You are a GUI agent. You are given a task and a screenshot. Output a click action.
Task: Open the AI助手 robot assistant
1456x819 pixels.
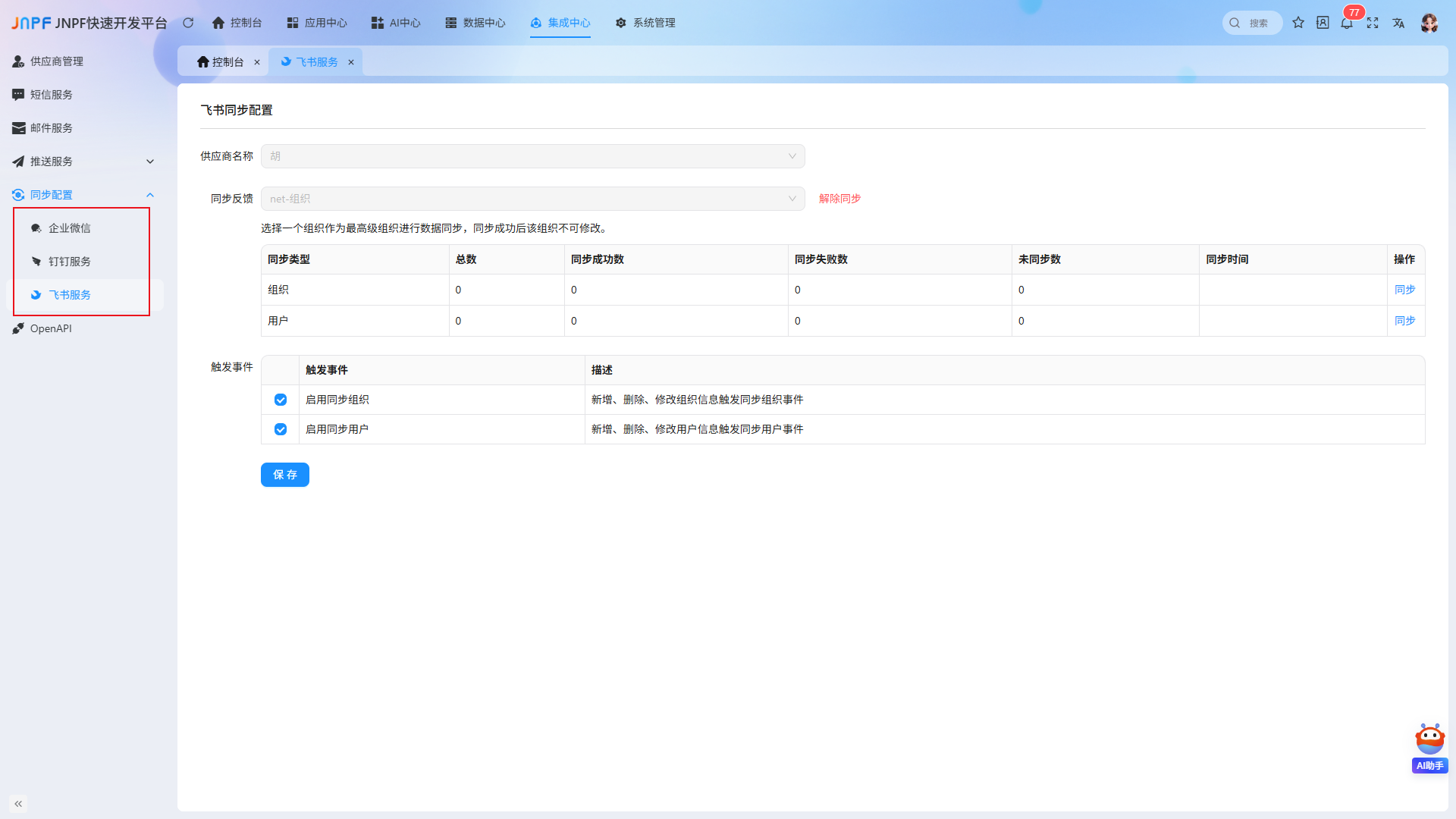pos(1430,748)
